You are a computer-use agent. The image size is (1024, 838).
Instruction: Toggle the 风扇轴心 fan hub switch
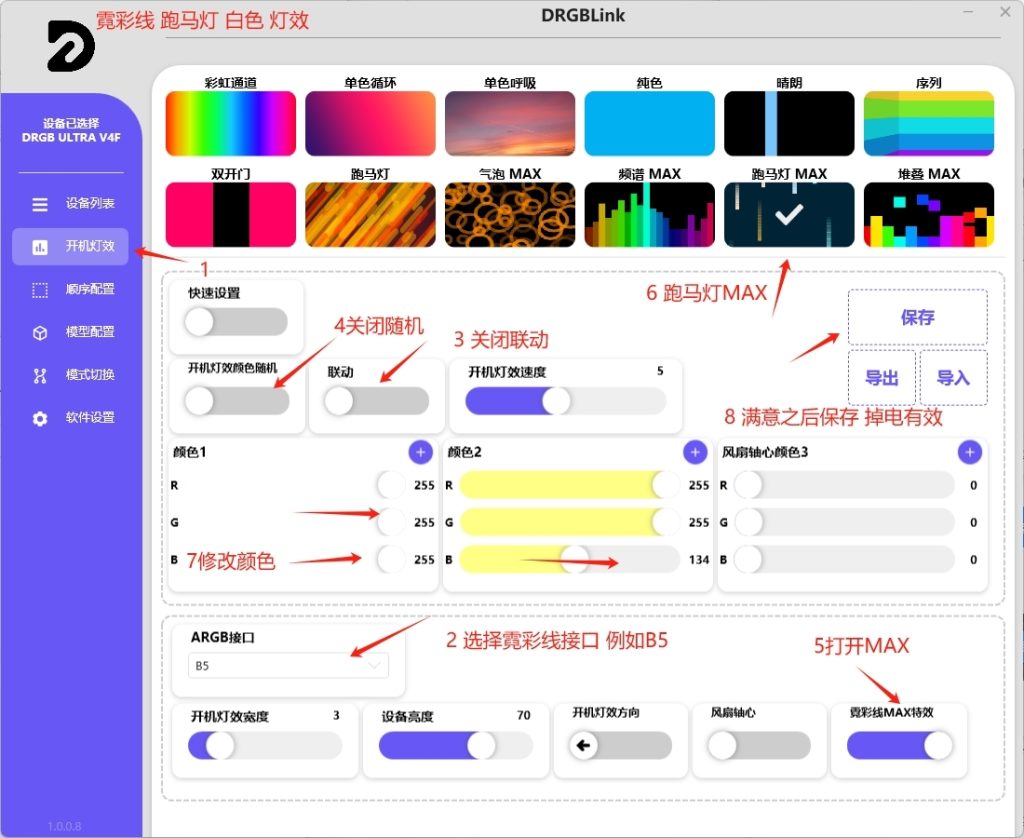(759, 745)
